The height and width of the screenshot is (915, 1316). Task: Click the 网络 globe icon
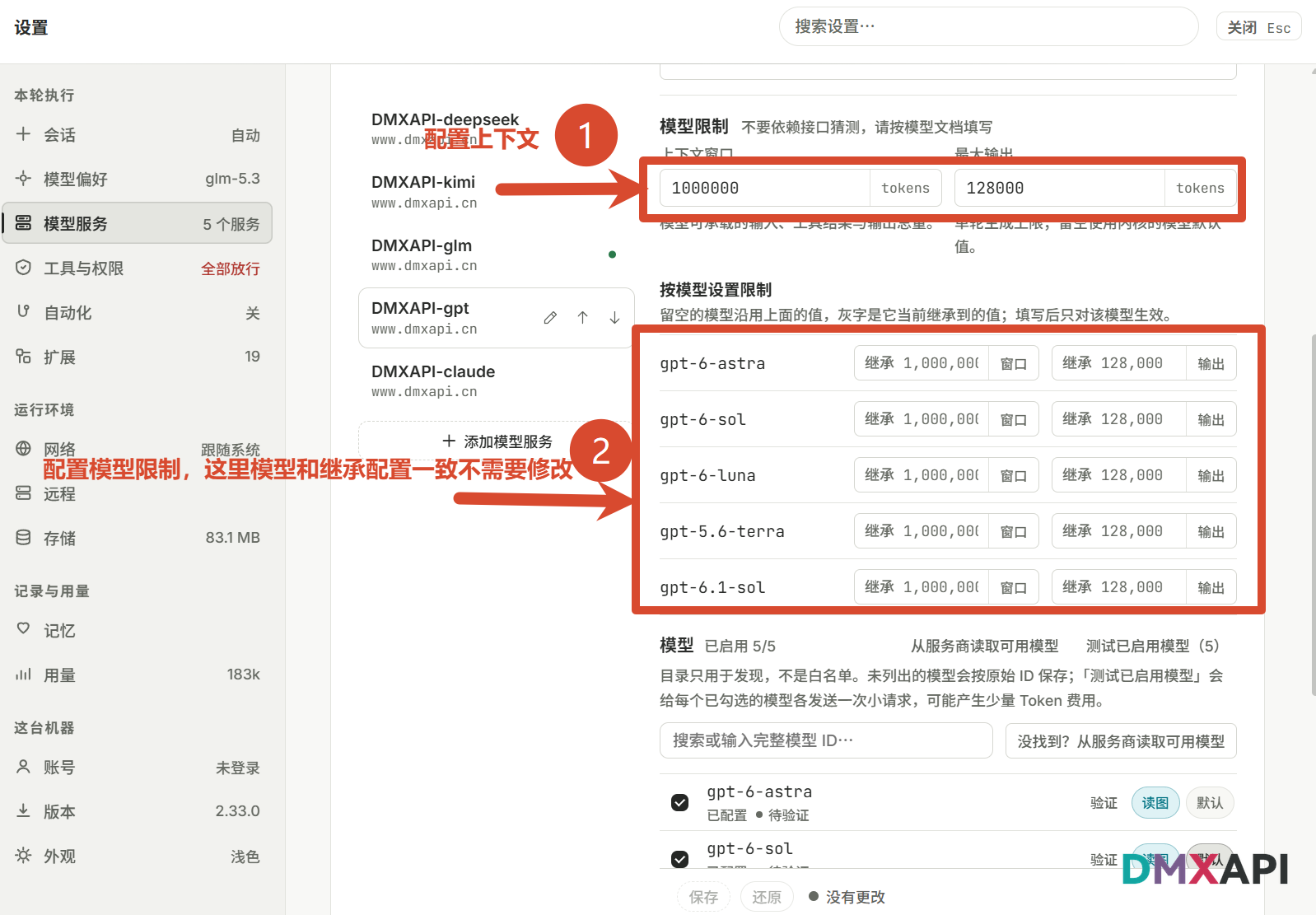point(23,449)
